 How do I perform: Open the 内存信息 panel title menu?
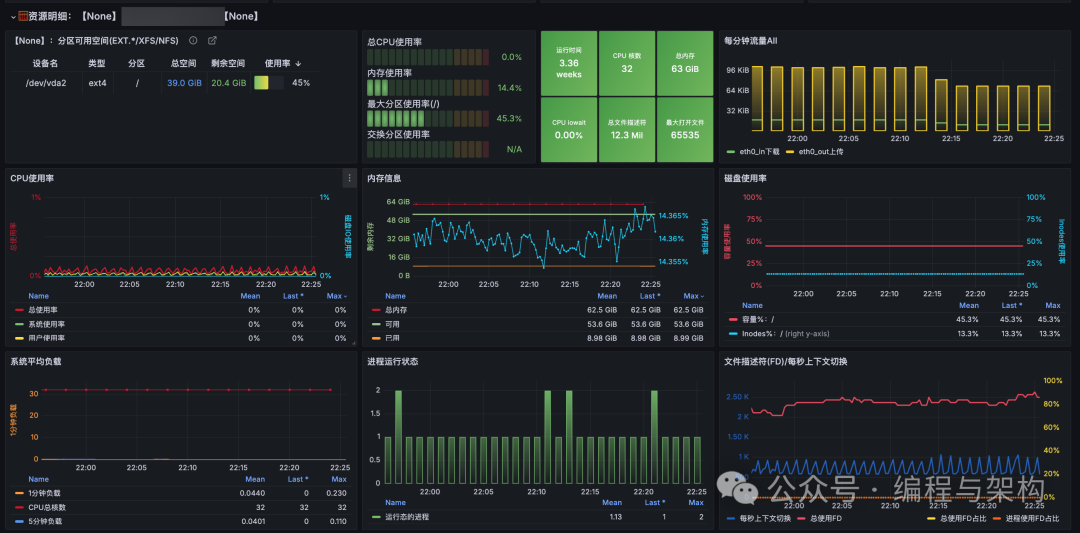[384, 178]
